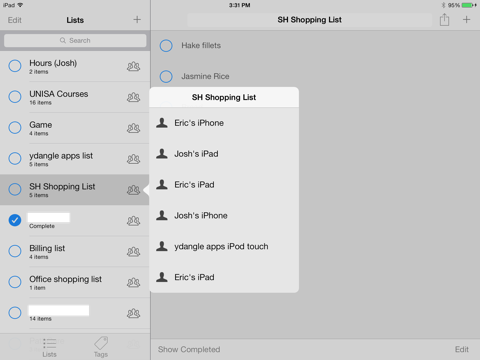Mark UNISA Courses list complete

point(15,97)
